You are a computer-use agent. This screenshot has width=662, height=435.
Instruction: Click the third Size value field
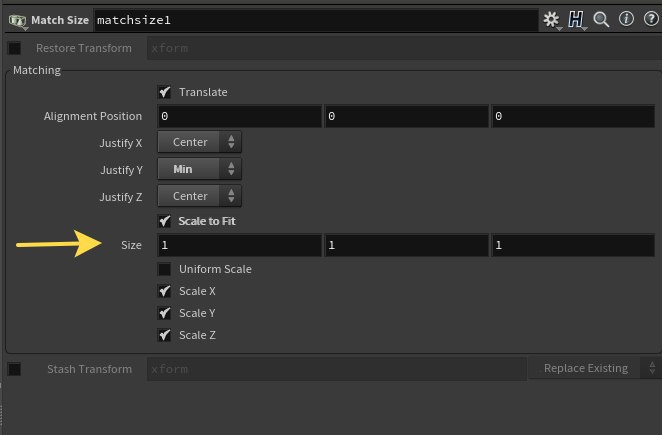point(573,245)
